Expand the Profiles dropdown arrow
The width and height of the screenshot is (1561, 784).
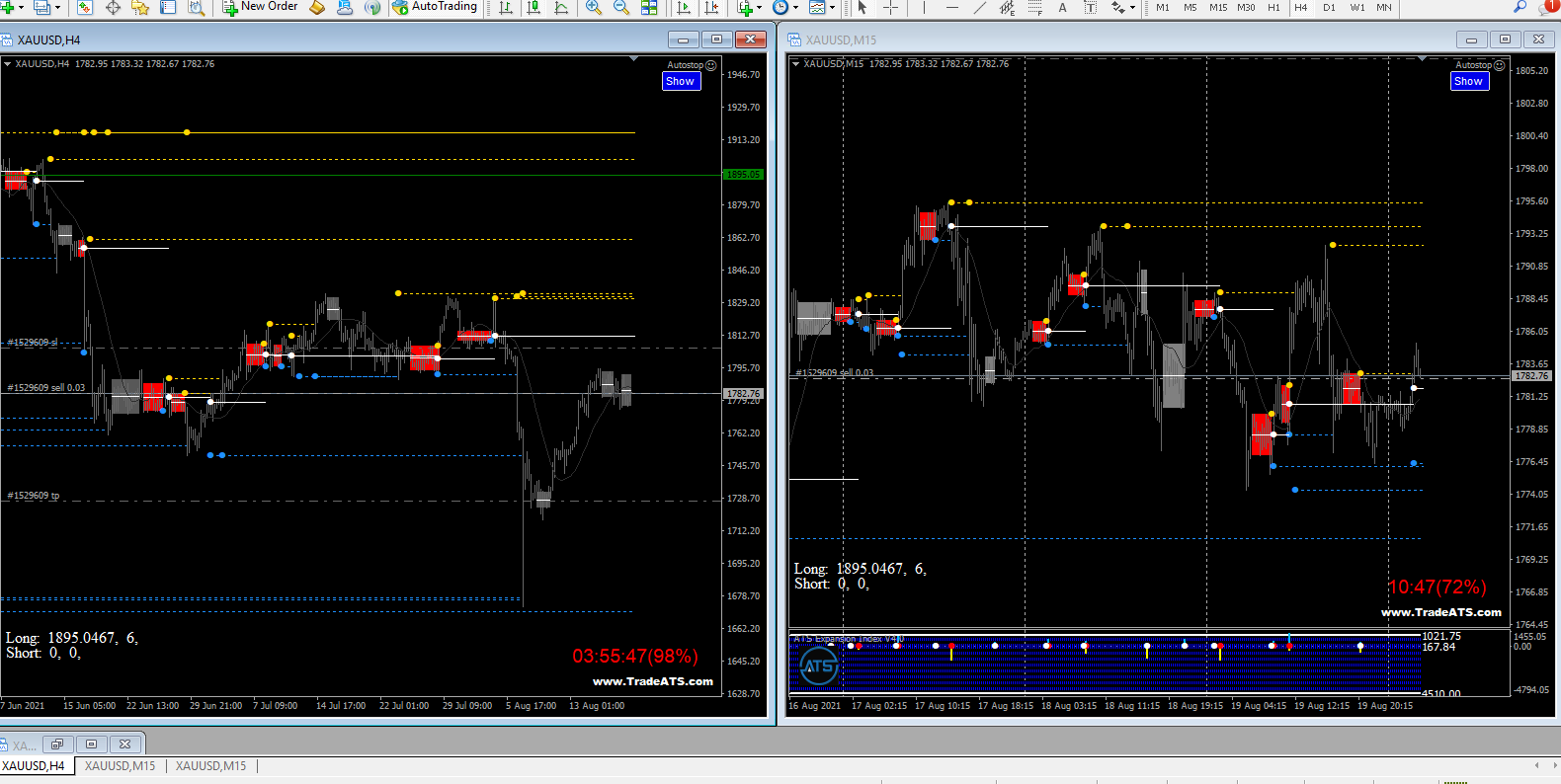[56, 7]
